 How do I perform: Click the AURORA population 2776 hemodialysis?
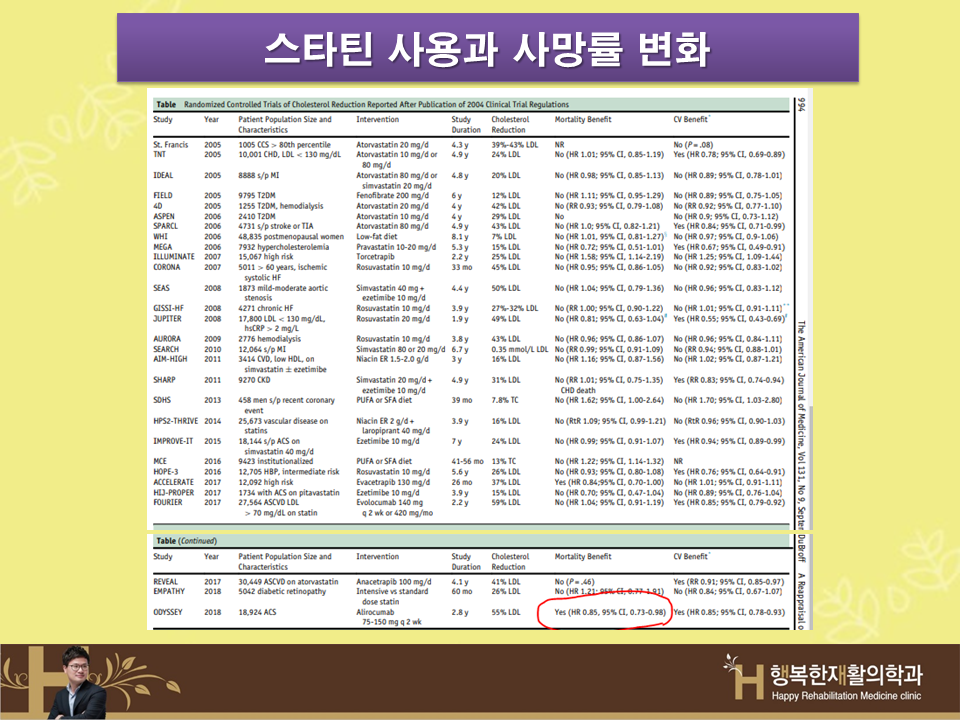point(269,339)
